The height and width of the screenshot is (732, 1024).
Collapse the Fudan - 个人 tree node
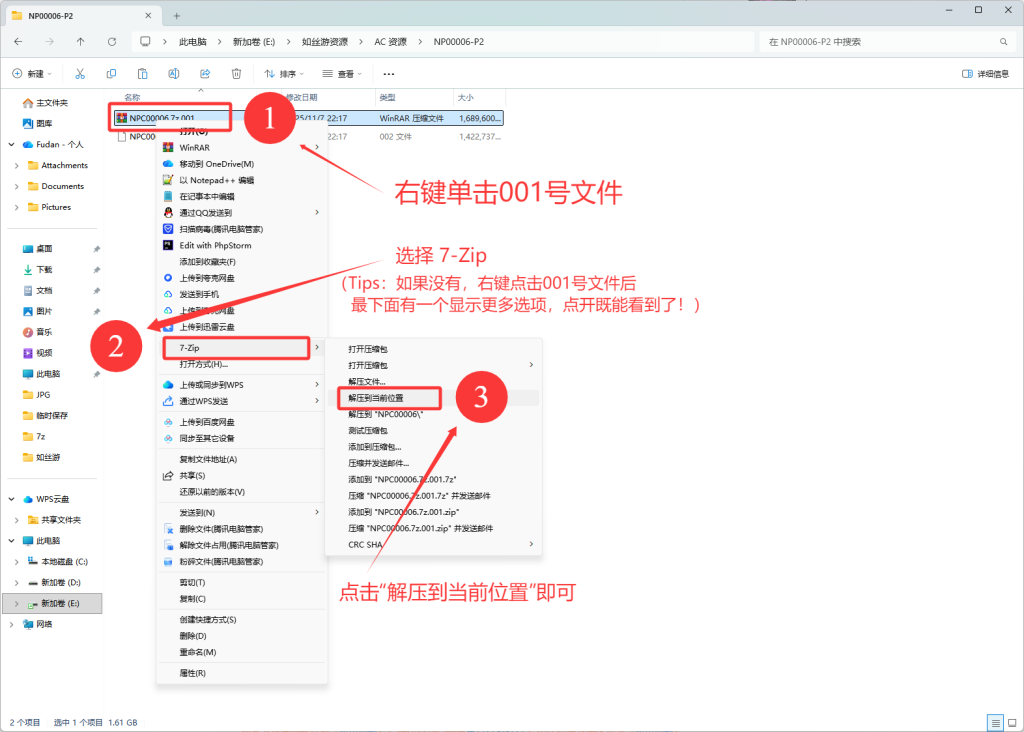point(11,145)
